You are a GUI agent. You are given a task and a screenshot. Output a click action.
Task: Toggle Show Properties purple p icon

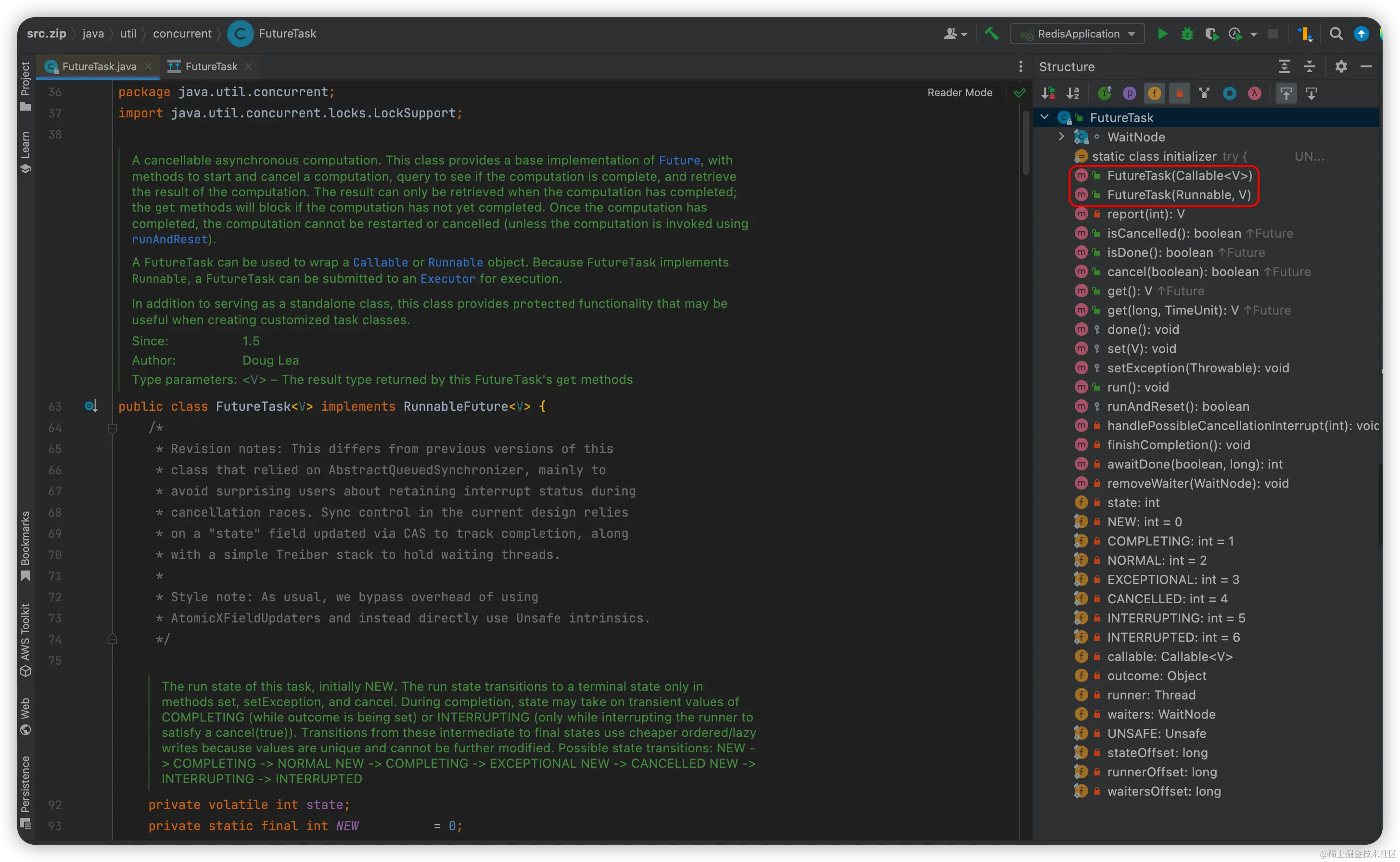[1129, 93]
